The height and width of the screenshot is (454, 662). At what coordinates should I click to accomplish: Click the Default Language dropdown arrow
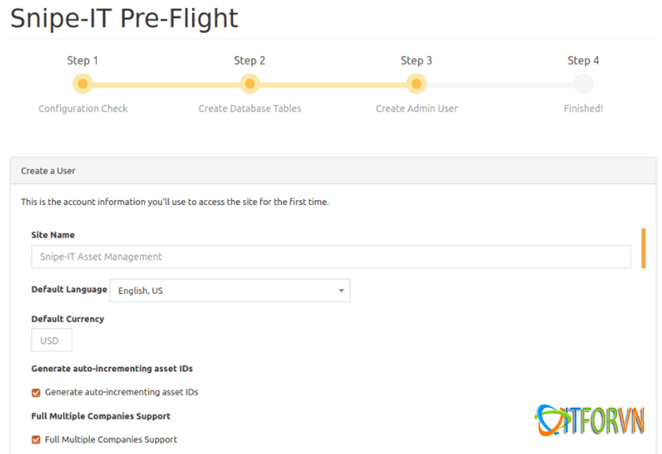pos(341,290)
